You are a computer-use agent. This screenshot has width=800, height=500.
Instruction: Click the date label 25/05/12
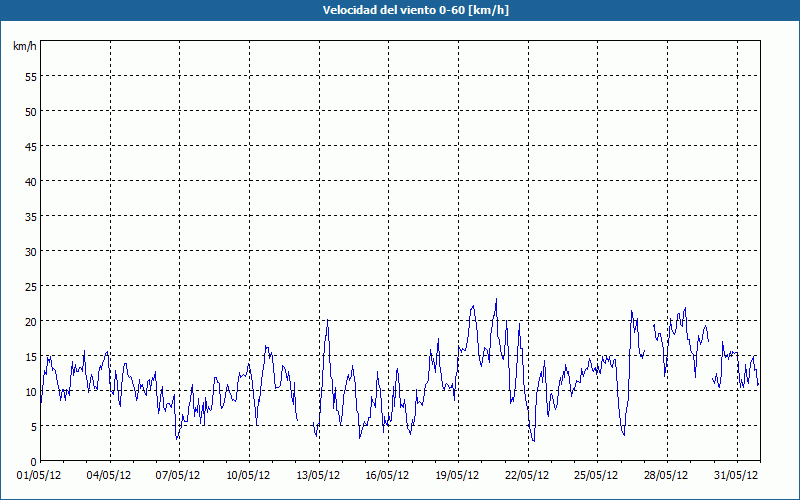596,476
